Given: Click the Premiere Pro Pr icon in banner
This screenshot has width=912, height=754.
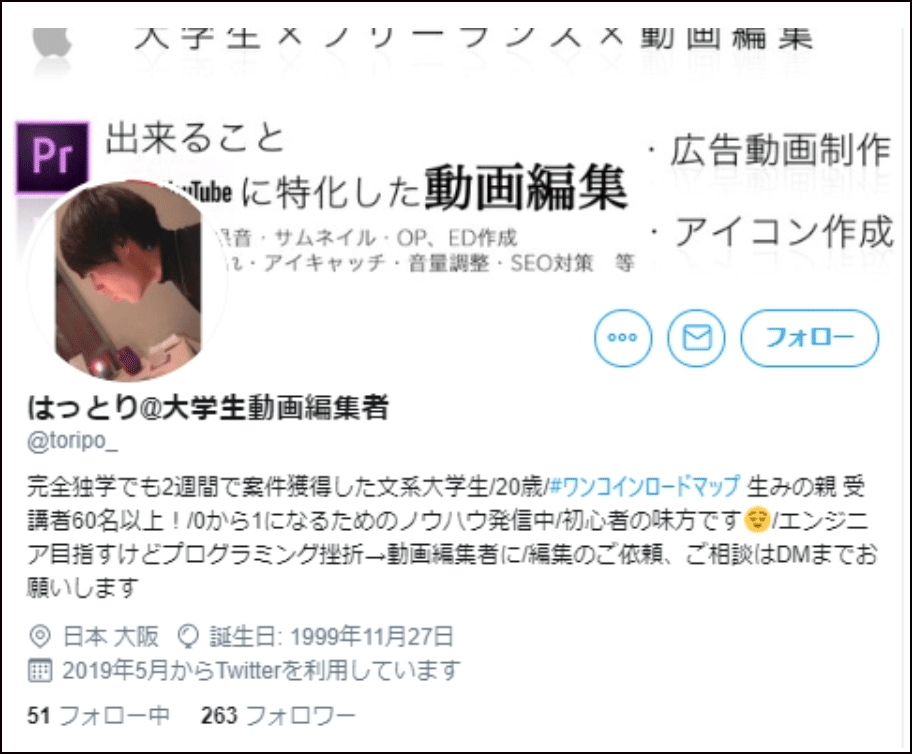Looking at the screenshot, I should pyautogui.click(x=52, y=157).
